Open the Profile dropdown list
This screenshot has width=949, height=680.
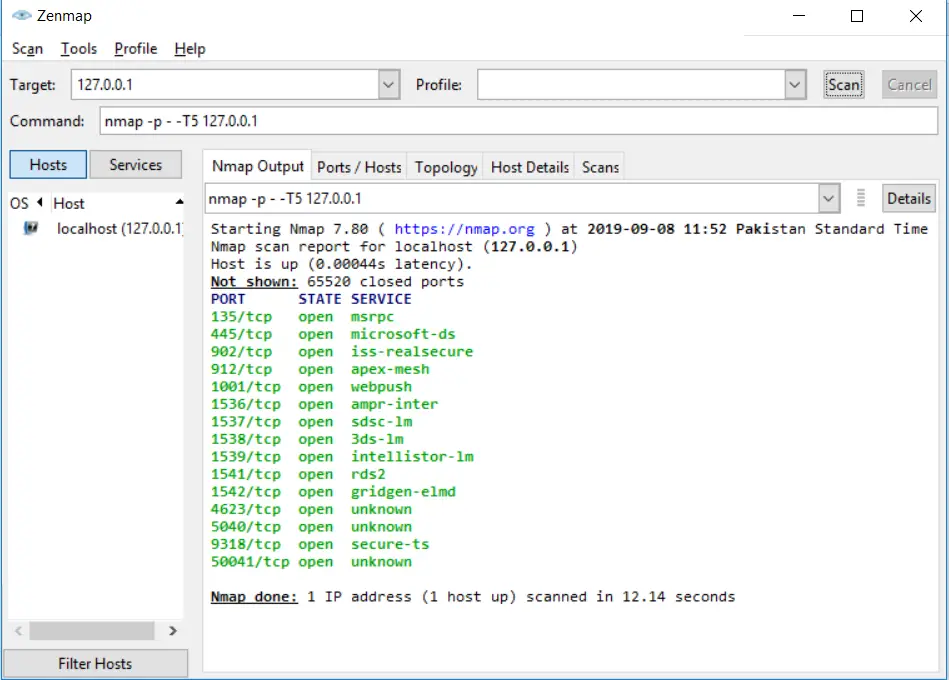pyautogui.click(x=795, y=85)
